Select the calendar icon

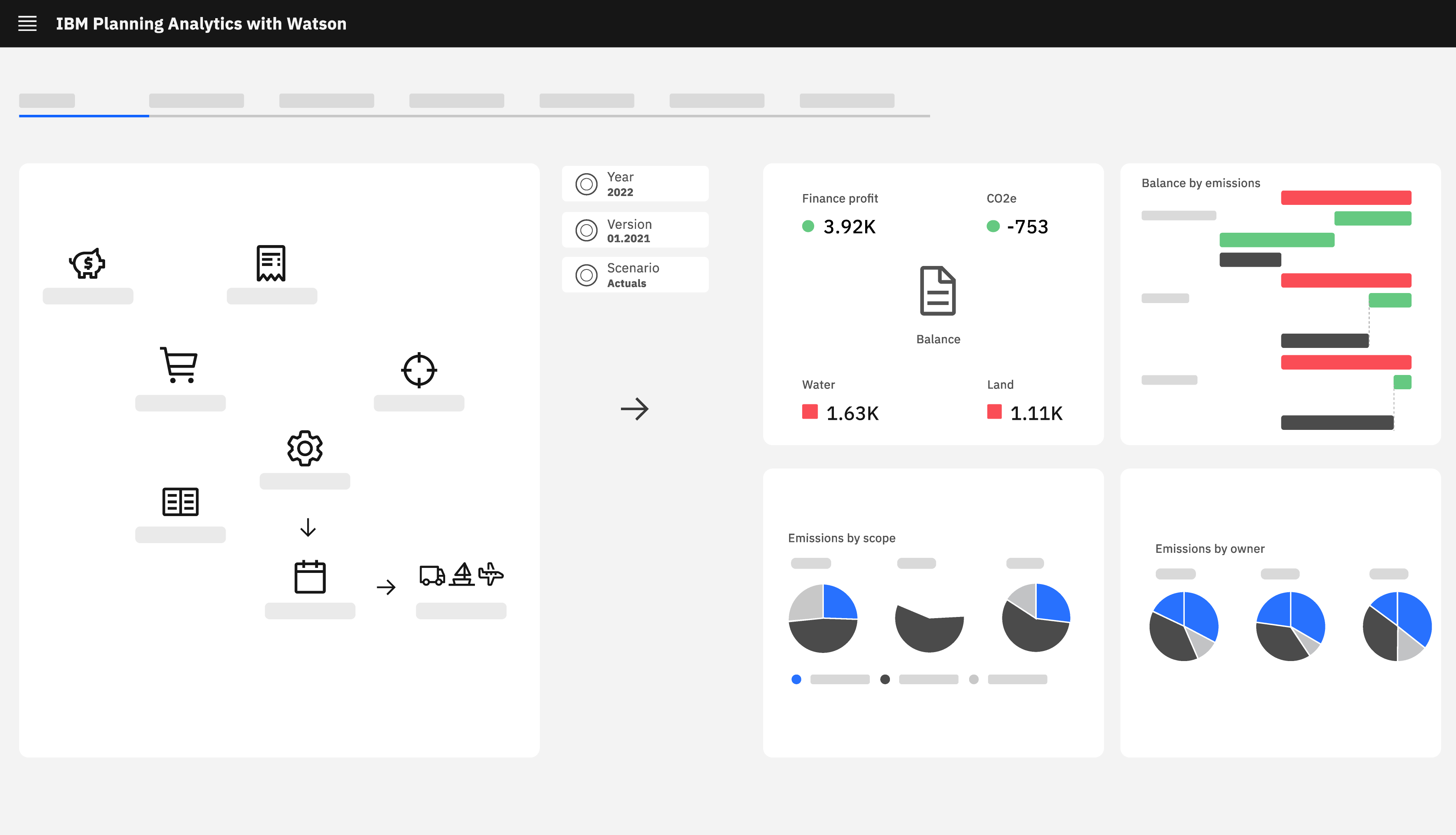[310, 576]
